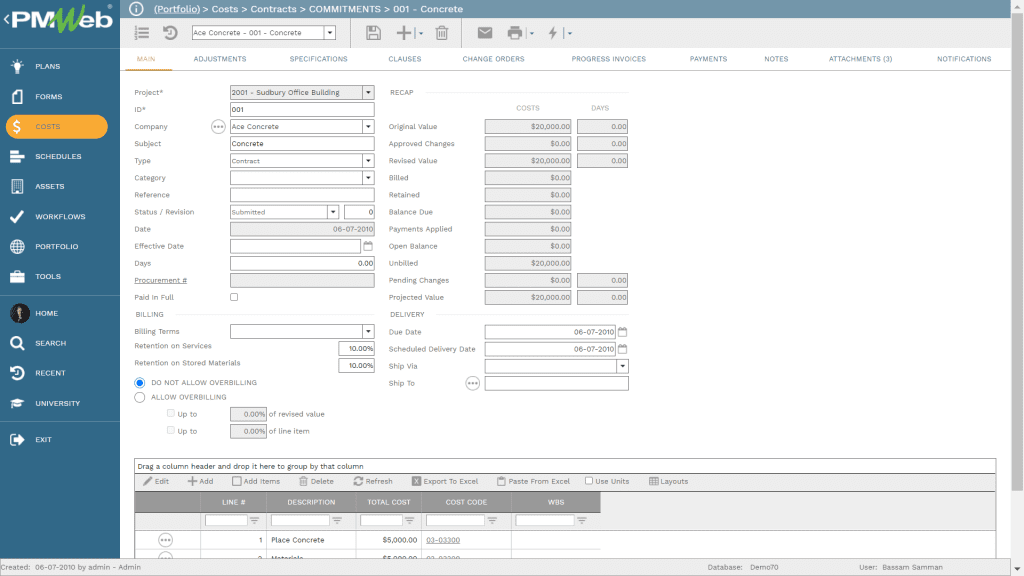Open the University graduation cap icon
Image resolution: width=1024 pixels, height=576 pixels.
[18, 404]
